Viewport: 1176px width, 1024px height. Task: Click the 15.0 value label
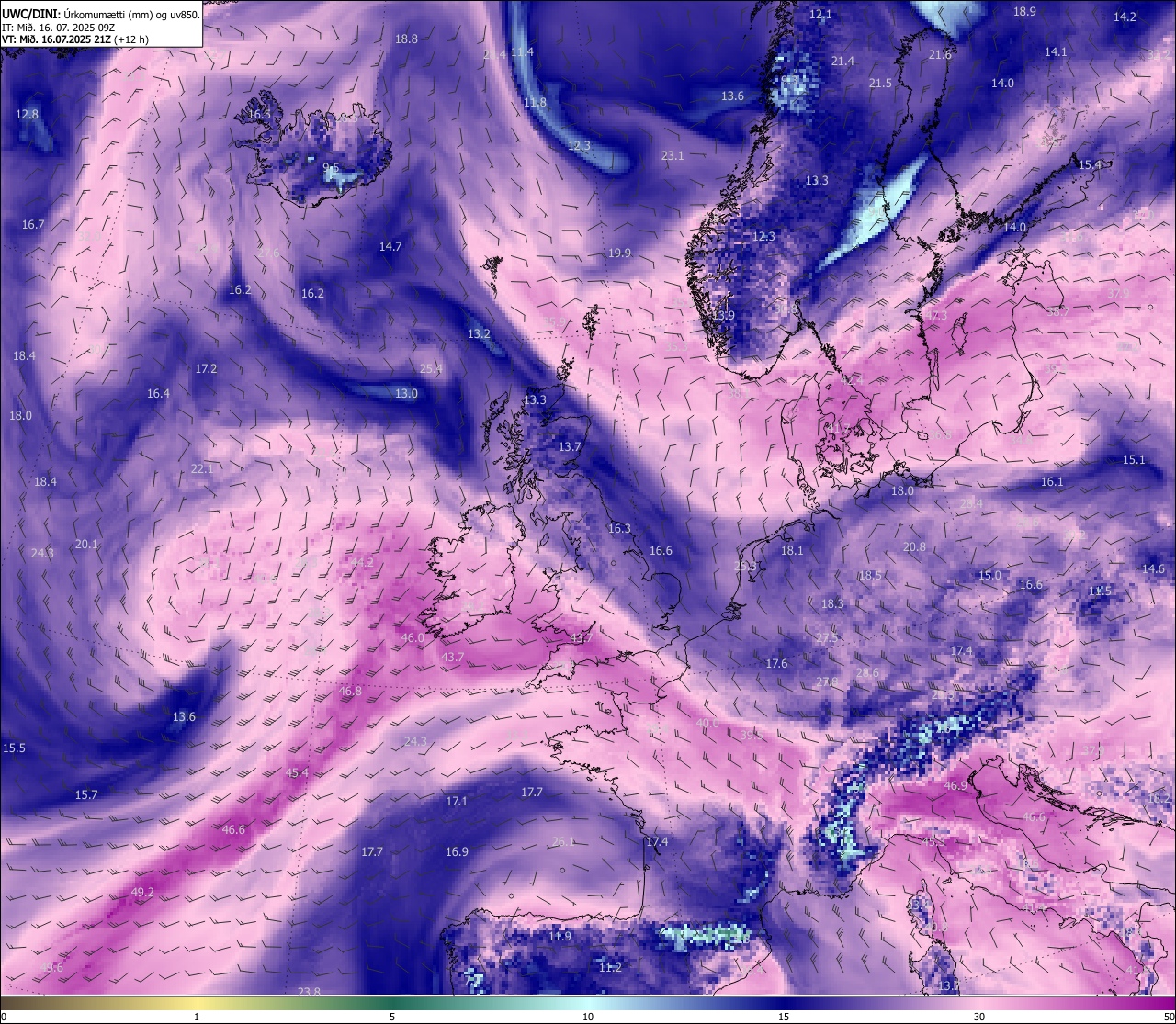coord(989,576)
